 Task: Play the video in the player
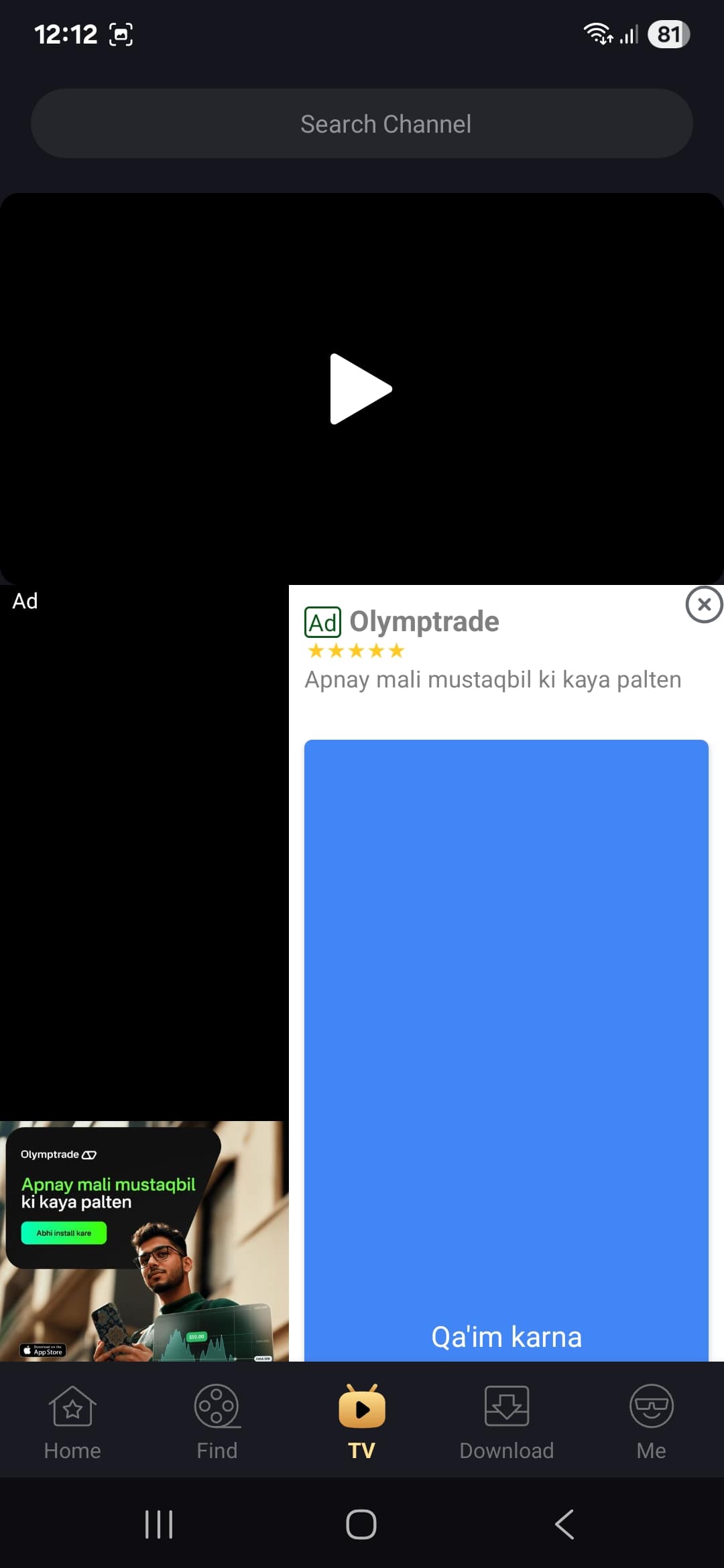[x=361, y=389]
